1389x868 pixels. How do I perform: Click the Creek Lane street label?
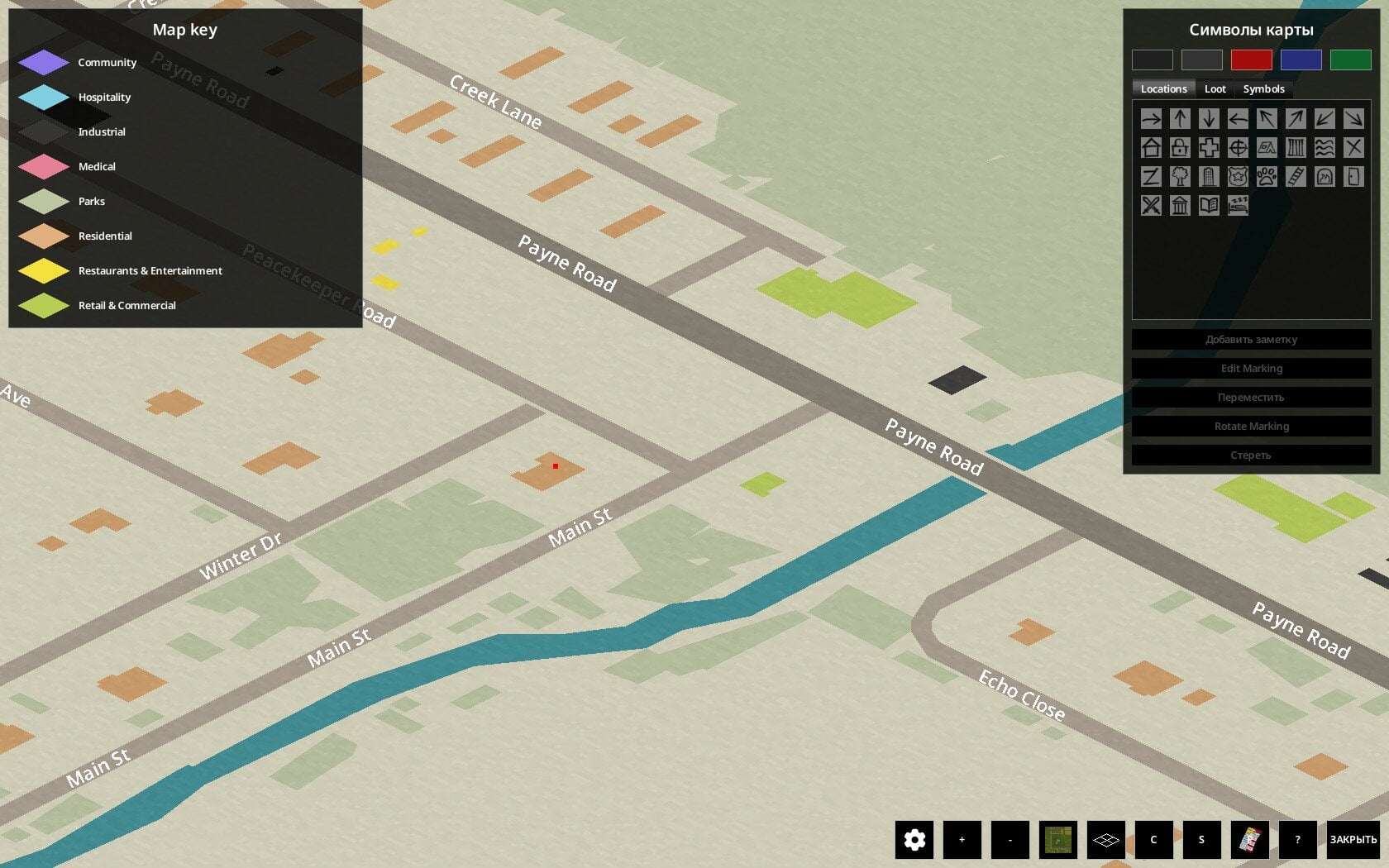(x=495, y=102)
